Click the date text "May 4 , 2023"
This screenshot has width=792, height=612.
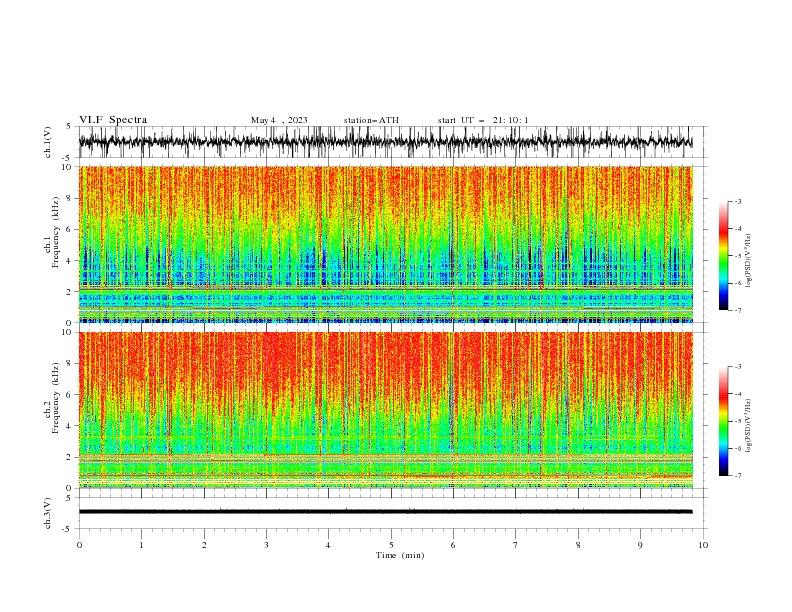click(x=279, y=120)
